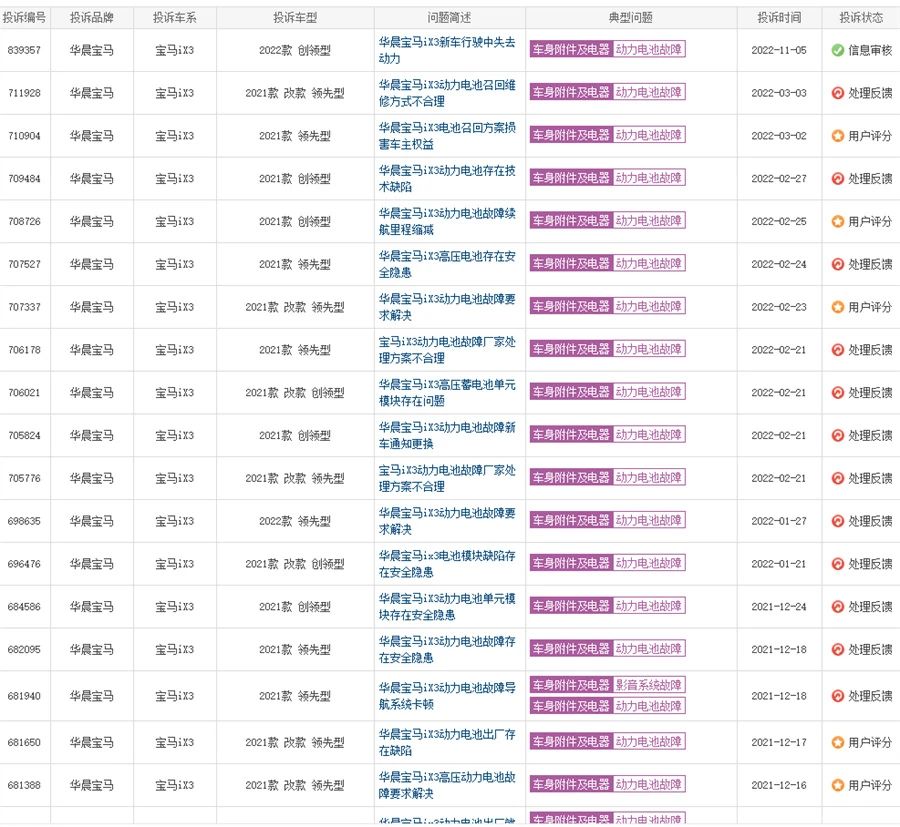900x827 pixels.
Task: Click the '投诉时间' column header
Action: click(x=779, y=18)
